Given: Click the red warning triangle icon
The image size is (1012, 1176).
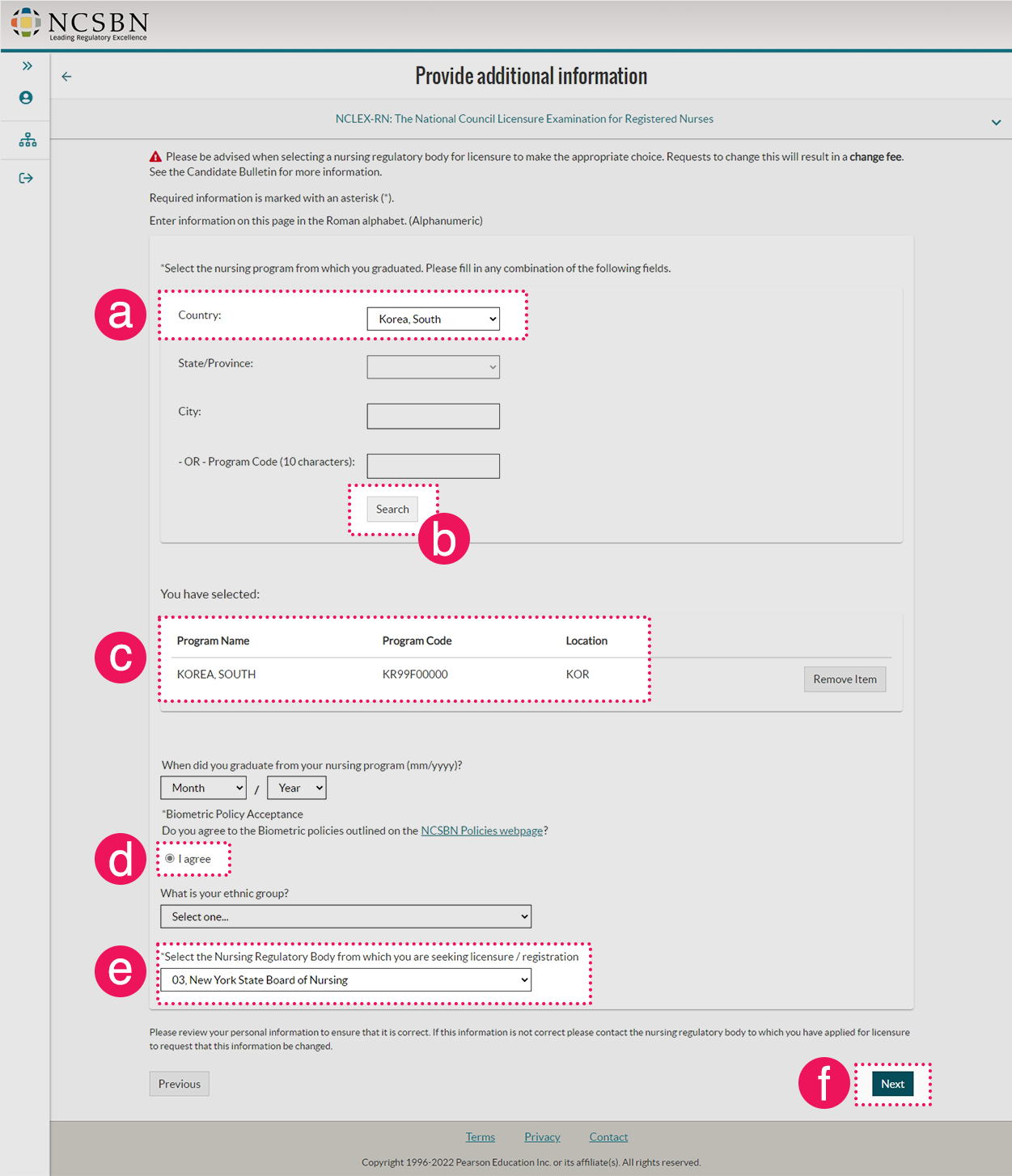Looking at the screenshot, I should click(156, 157).
